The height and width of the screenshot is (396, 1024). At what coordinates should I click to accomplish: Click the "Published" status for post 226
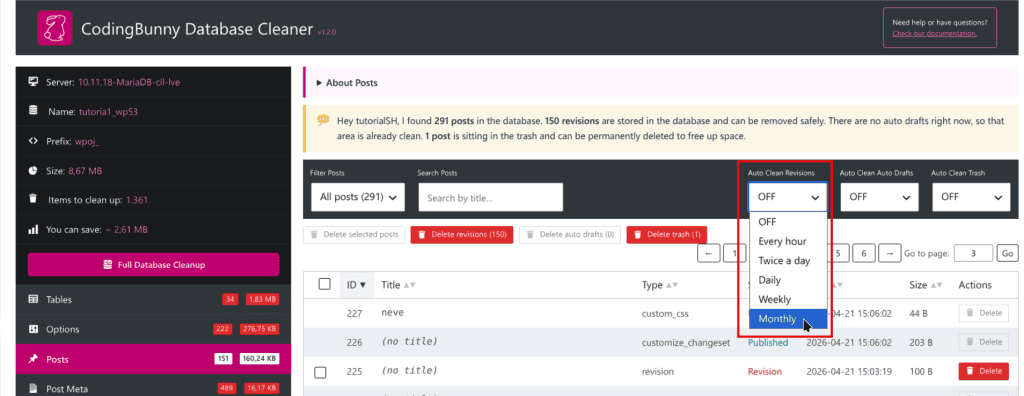[768, 342]
